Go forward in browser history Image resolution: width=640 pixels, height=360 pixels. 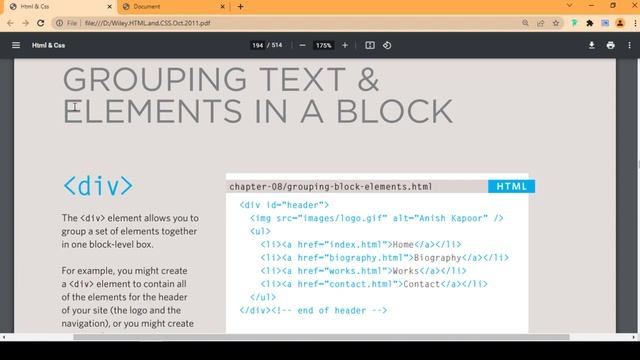pyautogui.click(x=25, y=23)
